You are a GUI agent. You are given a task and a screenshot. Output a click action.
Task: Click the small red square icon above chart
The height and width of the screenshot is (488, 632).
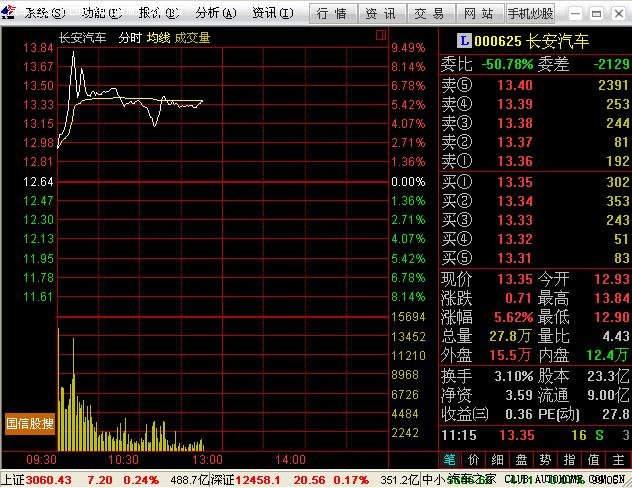pos(381,35)
